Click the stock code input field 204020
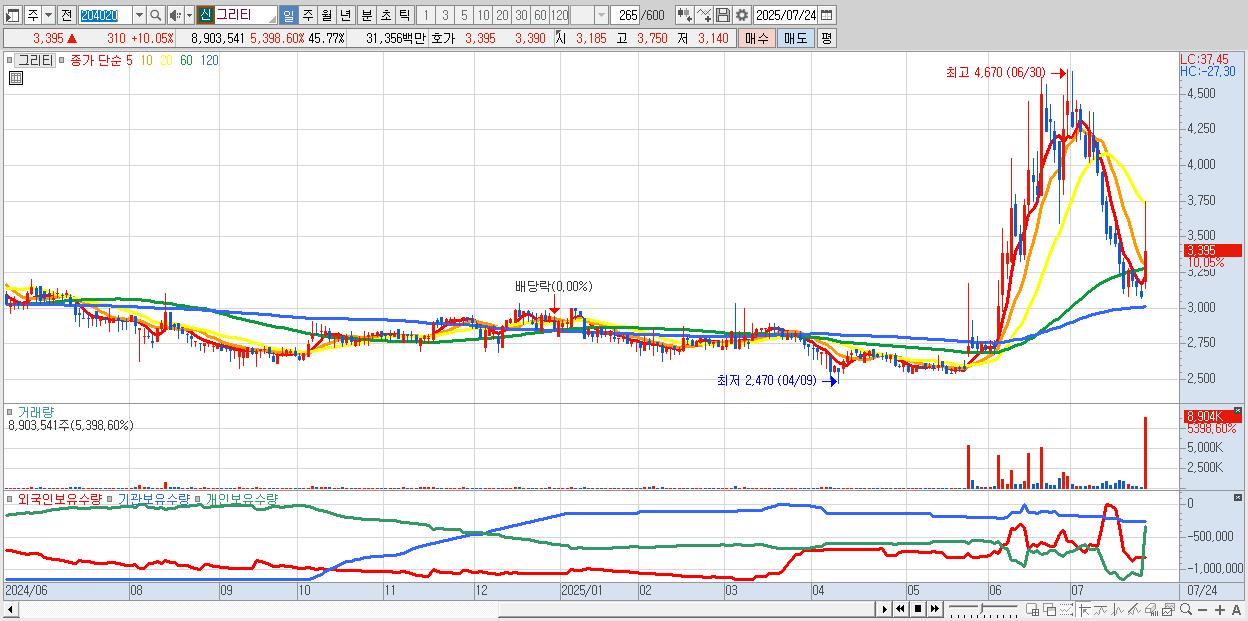The height and width of the screenshot is (621, 1248). point(105,15)
